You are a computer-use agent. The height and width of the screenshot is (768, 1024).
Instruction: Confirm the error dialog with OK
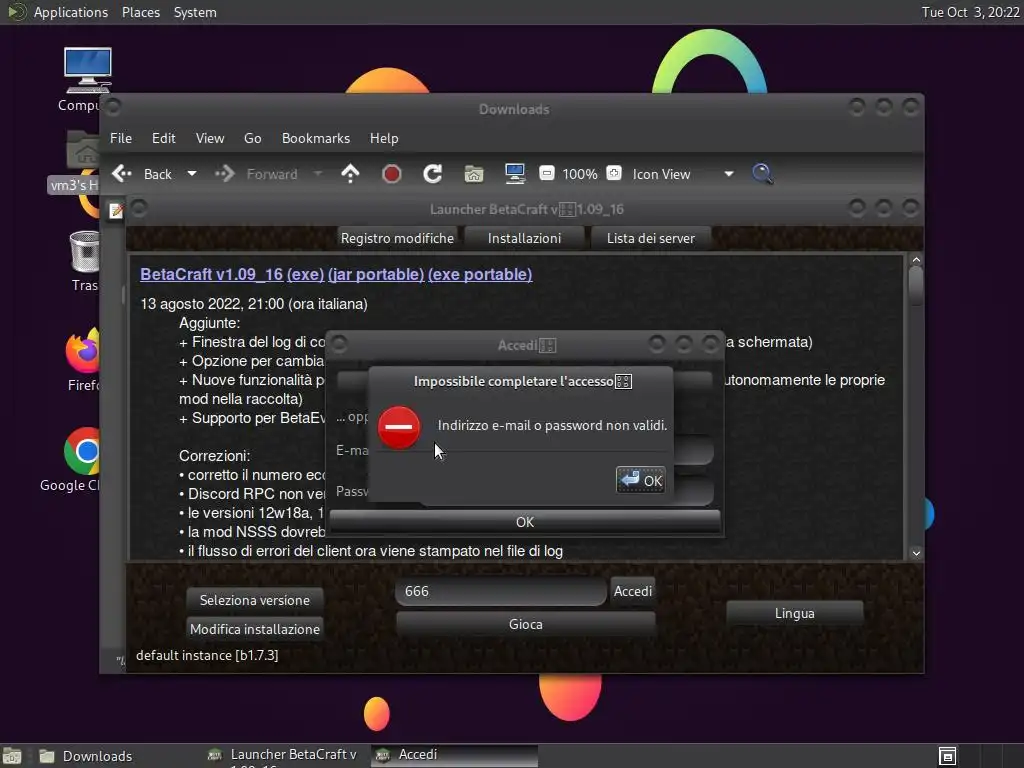pyautogui.click(x=641, y=481)
